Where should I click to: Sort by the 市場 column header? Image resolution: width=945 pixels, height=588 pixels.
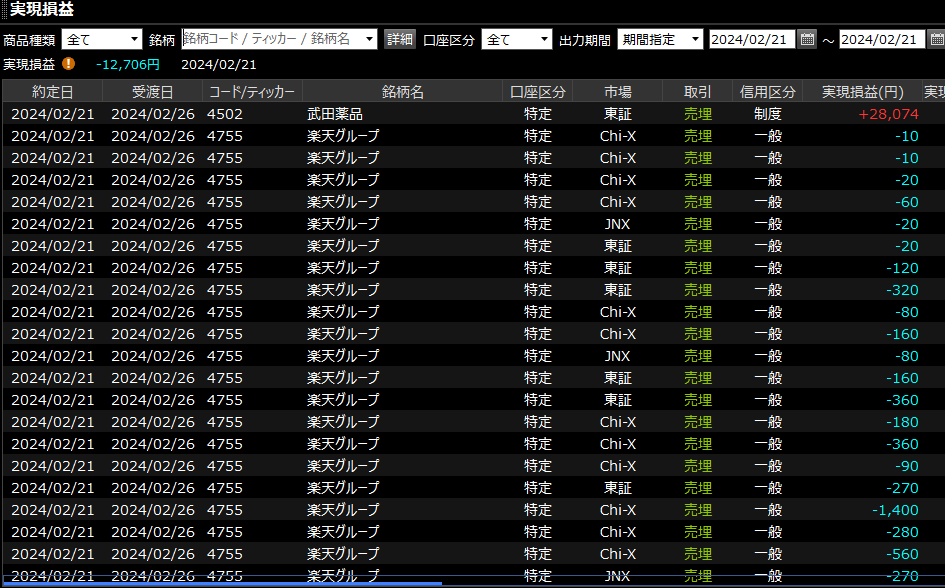point(618,92)
